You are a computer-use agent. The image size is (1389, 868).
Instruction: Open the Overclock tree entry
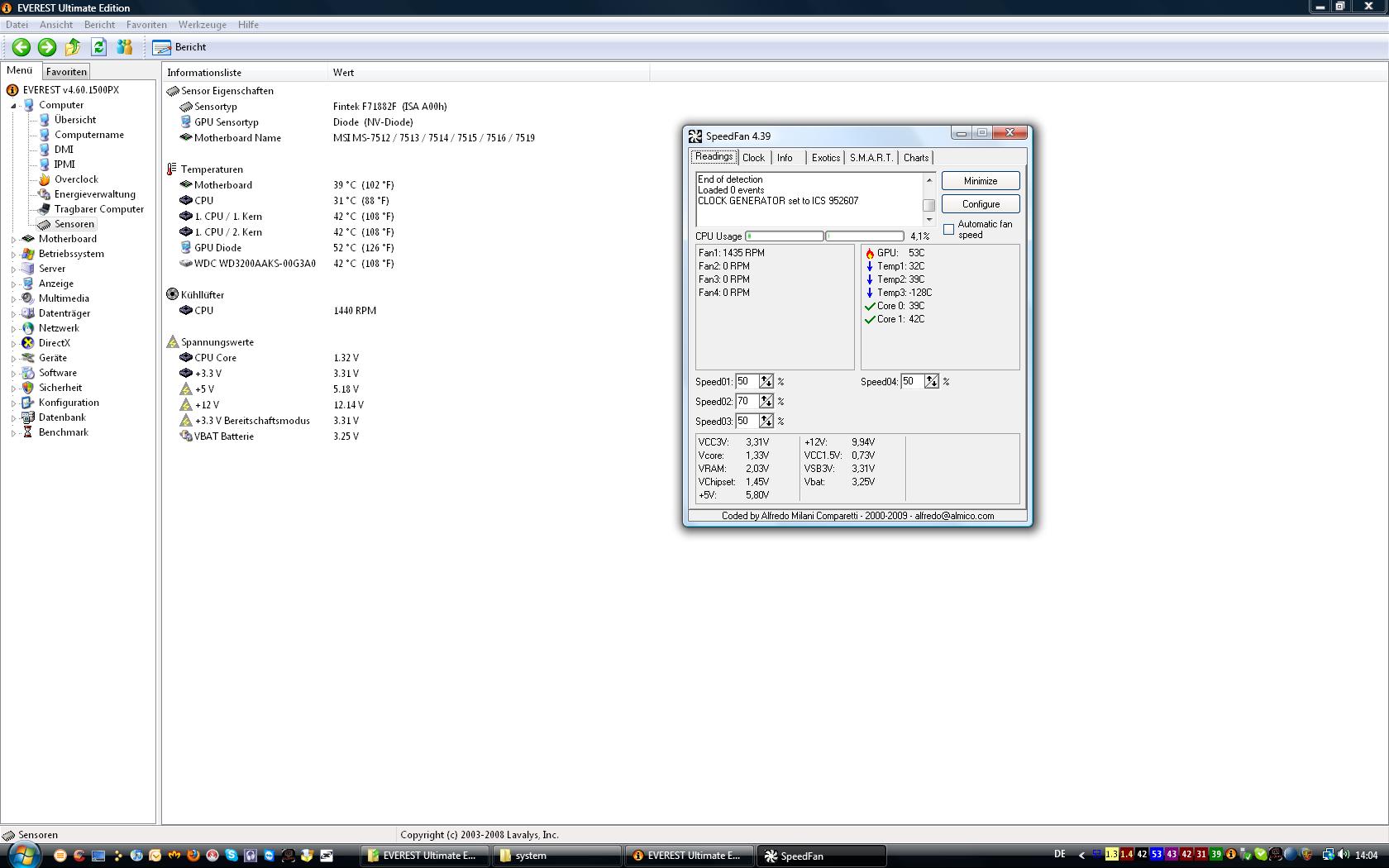[76, 179]
